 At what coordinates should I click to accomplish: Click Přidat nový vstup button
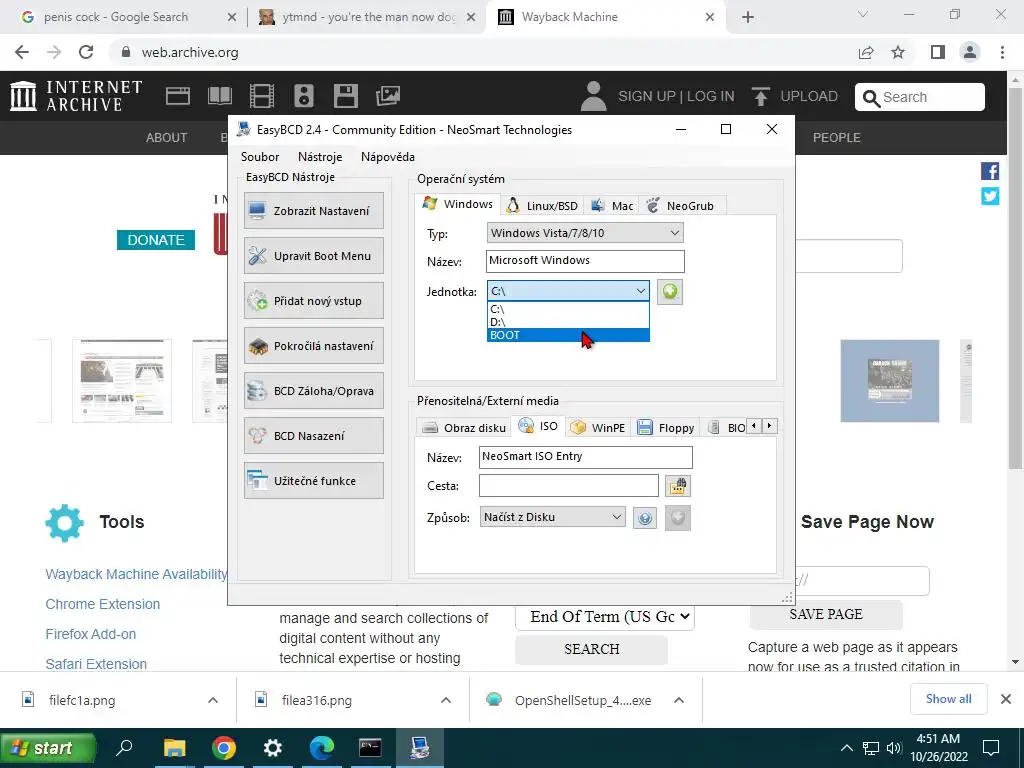313,301
